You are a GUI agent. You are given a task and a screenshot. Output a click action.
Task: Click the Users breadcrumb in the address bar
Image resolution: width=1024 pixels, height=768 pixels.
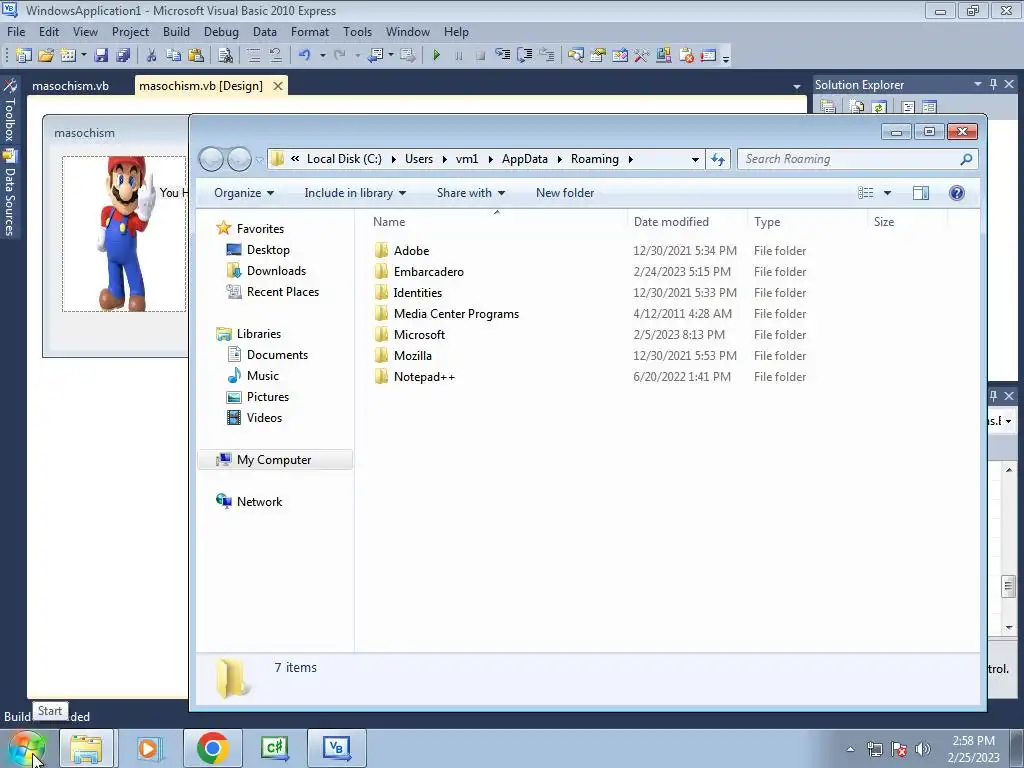point(419,159)
